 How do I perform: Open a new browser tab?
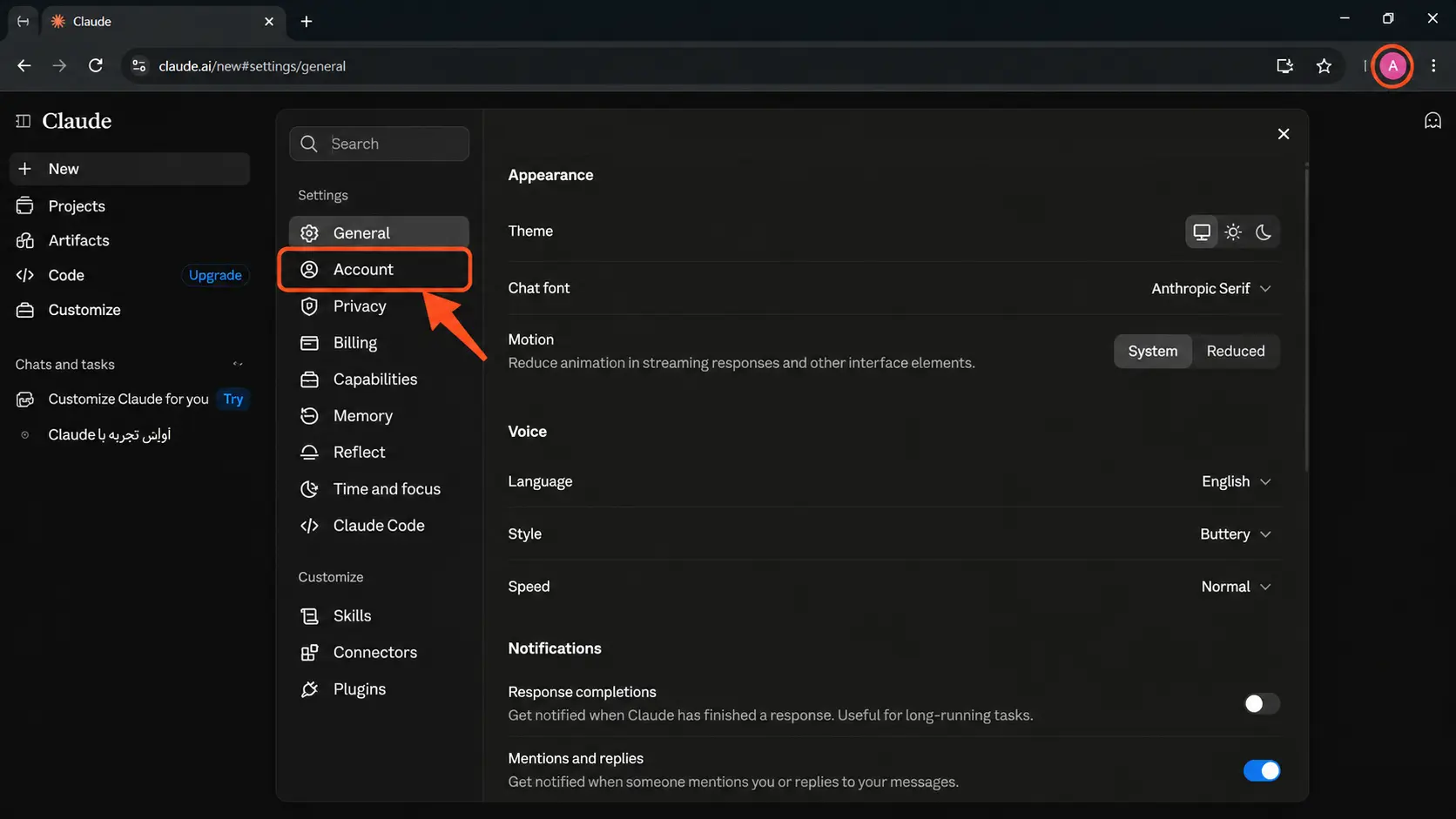(307, 22)
